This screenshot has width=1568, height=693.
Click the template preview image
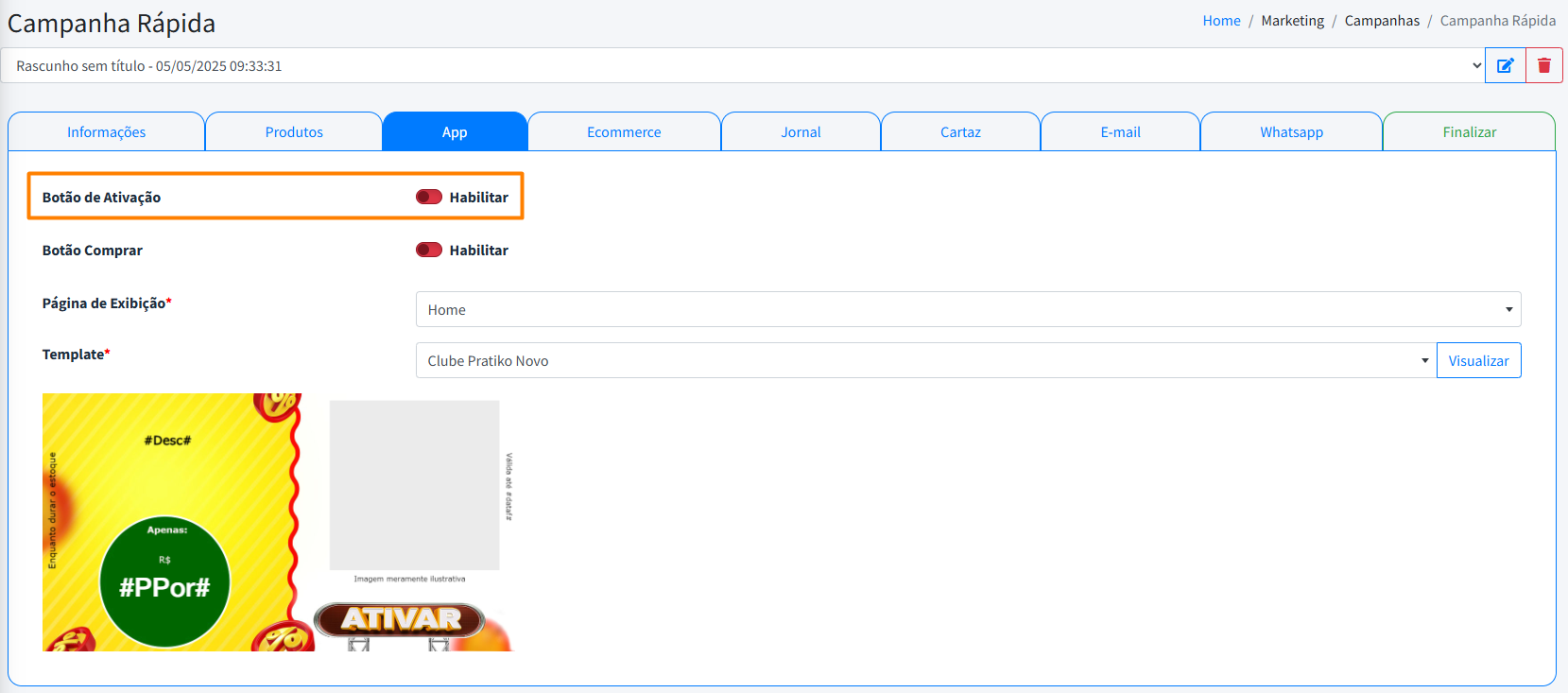[278, 522]
